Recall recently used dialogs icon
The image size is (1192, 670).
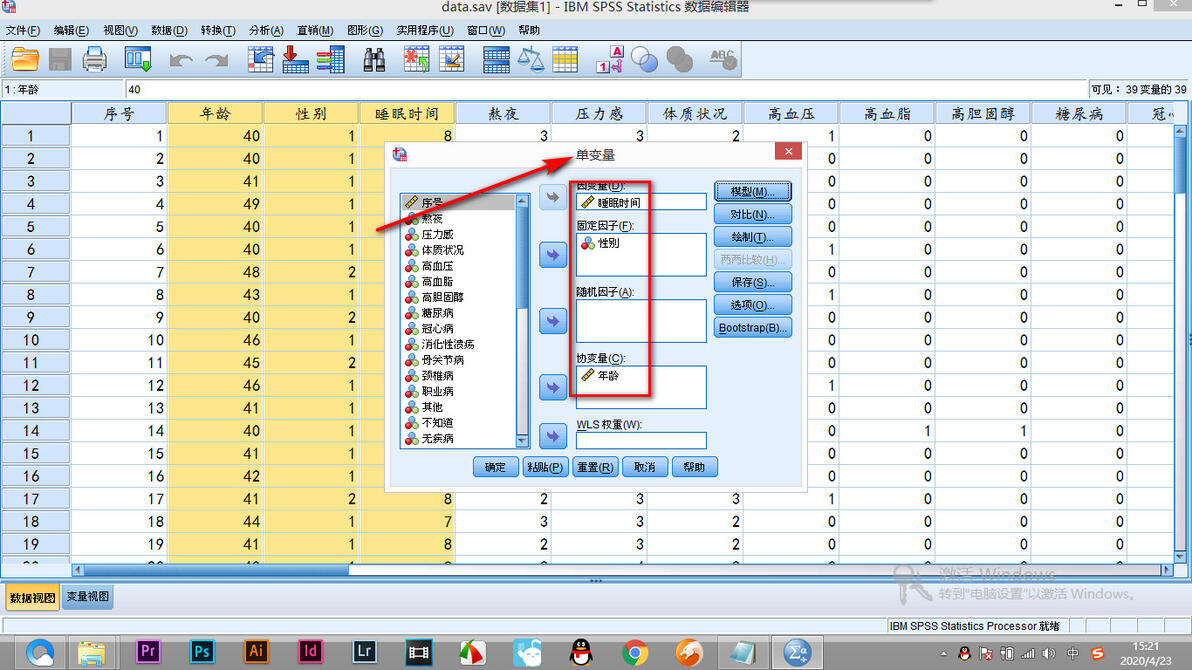click(x=138, y=59)
